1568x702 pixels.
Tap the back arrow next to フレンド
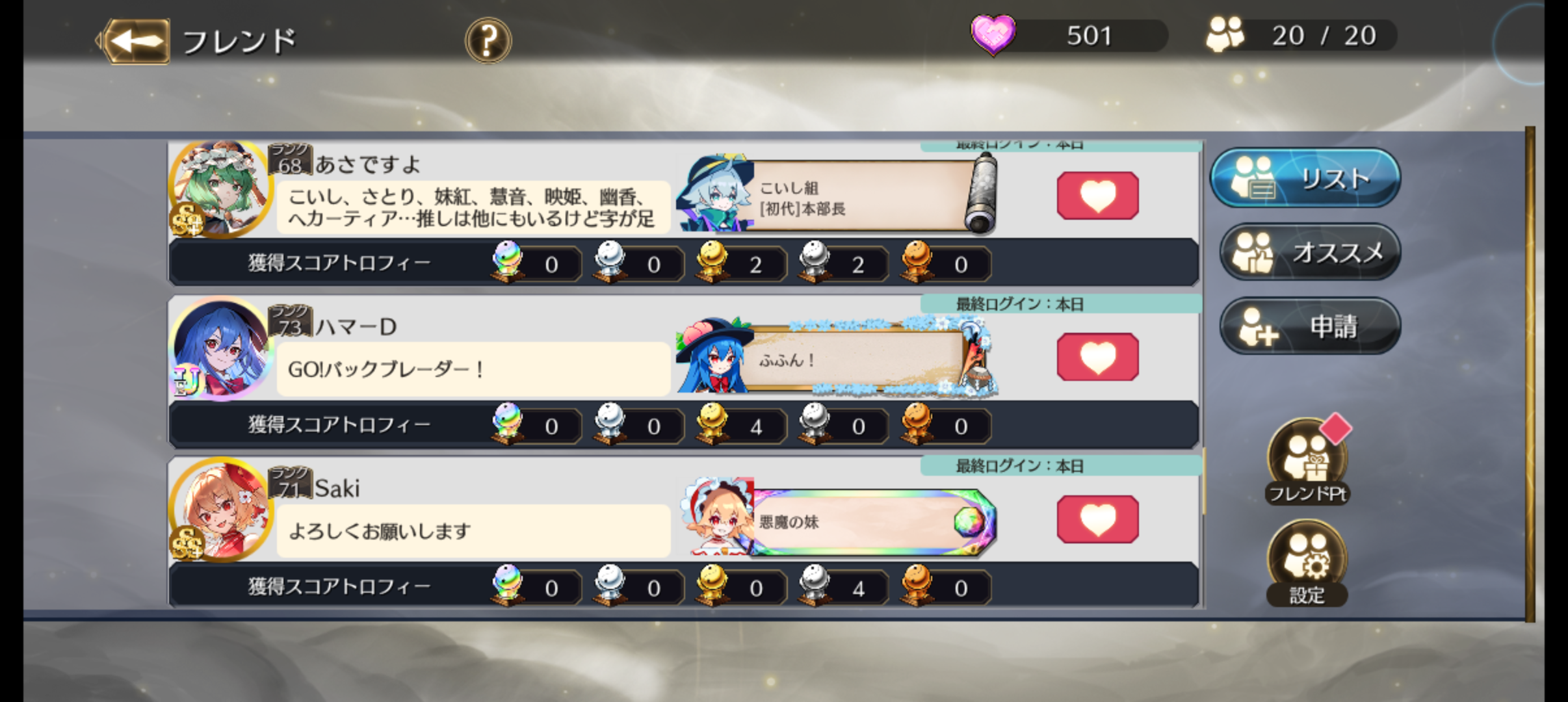point(135,41)
